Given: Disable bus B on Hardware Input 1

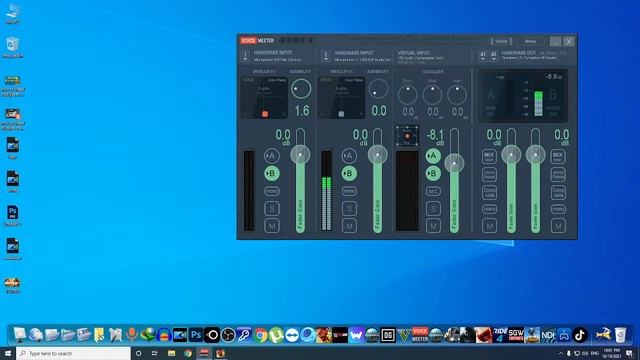Looking at the screenshot, I should click(x=271, y=173).
